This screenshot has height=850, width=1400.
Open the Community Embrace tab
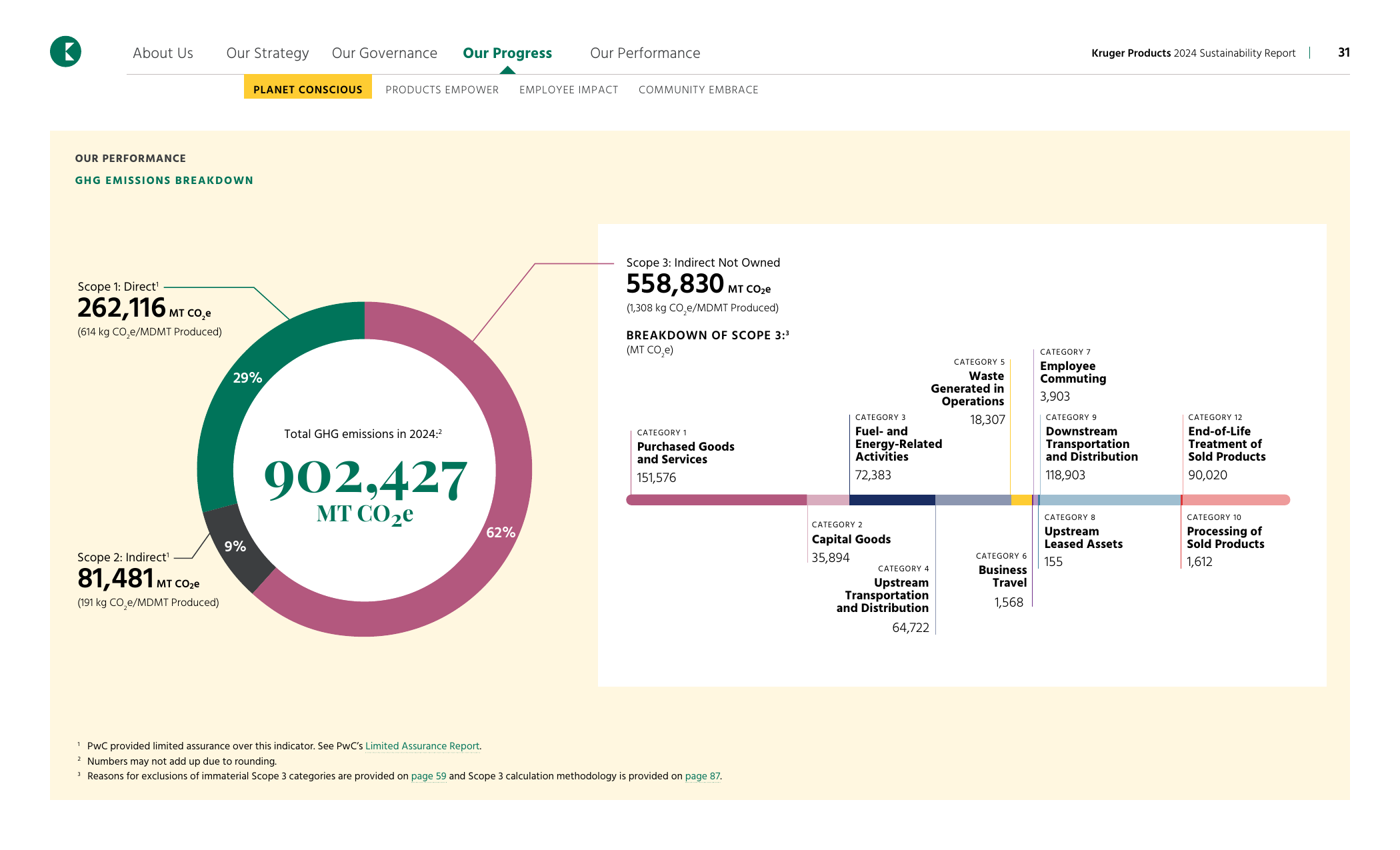(698, 89)
